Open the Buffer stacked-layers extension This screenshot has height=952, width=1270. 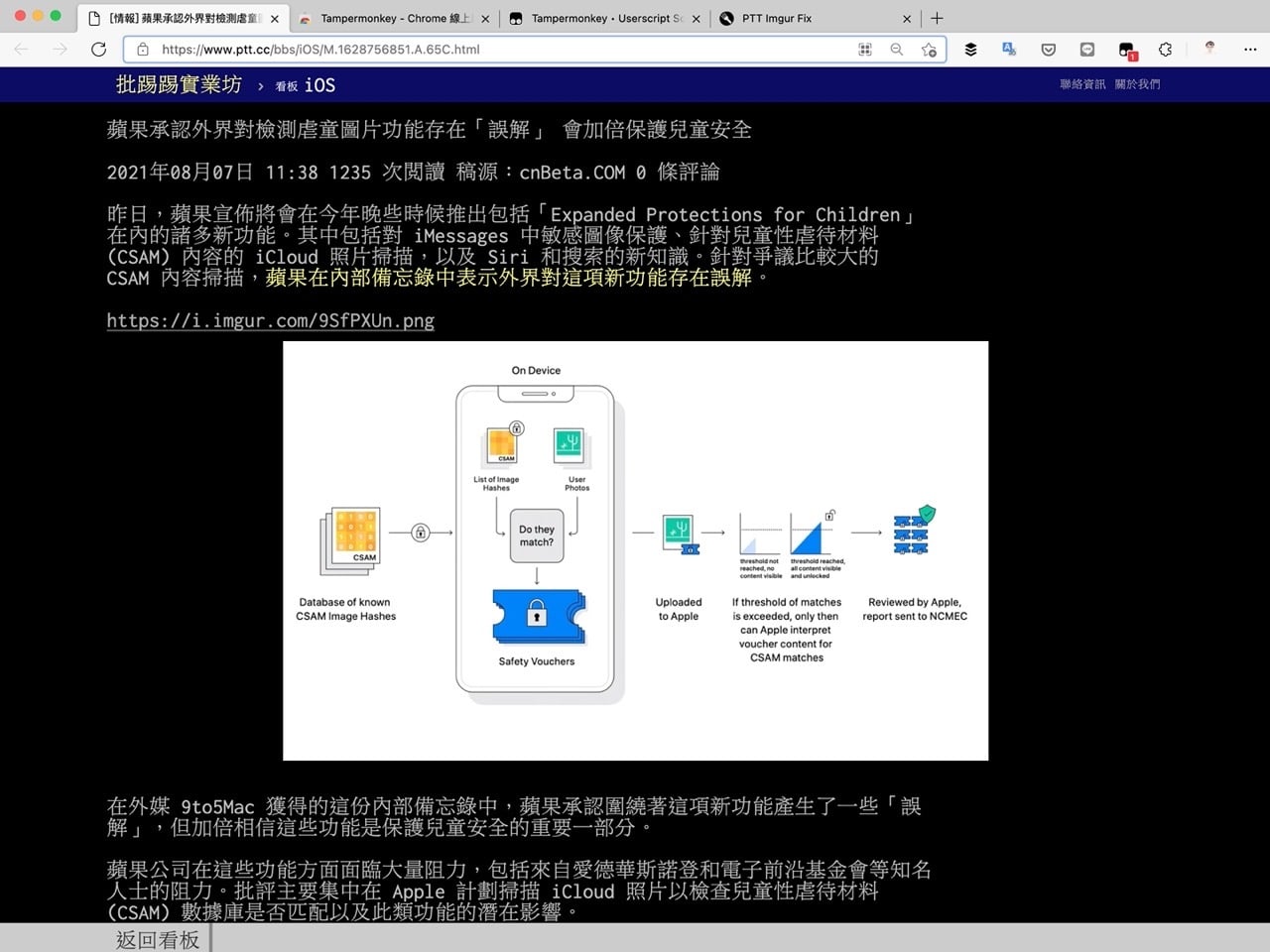coord(970,49)
